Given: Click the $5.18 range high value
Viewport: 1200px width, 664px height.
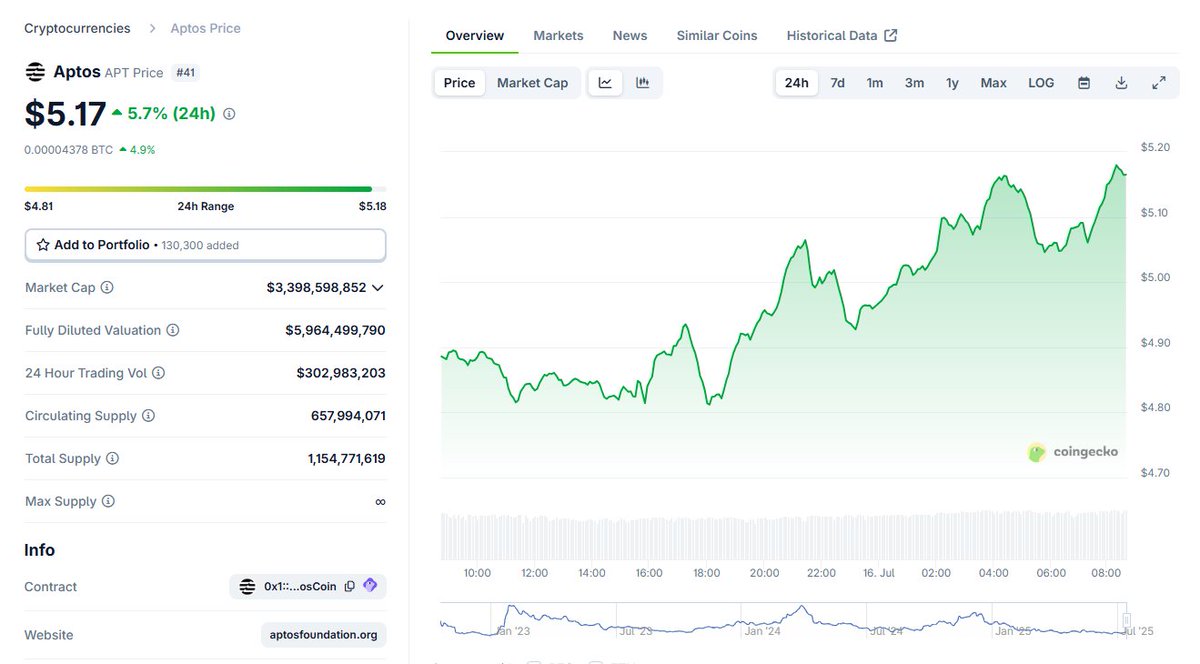Looking at the screenshot, I should tap(372, 206).
